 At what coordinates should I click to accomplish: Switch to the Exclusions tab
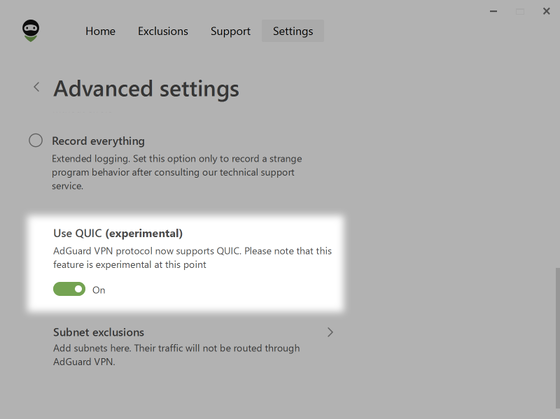[163, 31]
